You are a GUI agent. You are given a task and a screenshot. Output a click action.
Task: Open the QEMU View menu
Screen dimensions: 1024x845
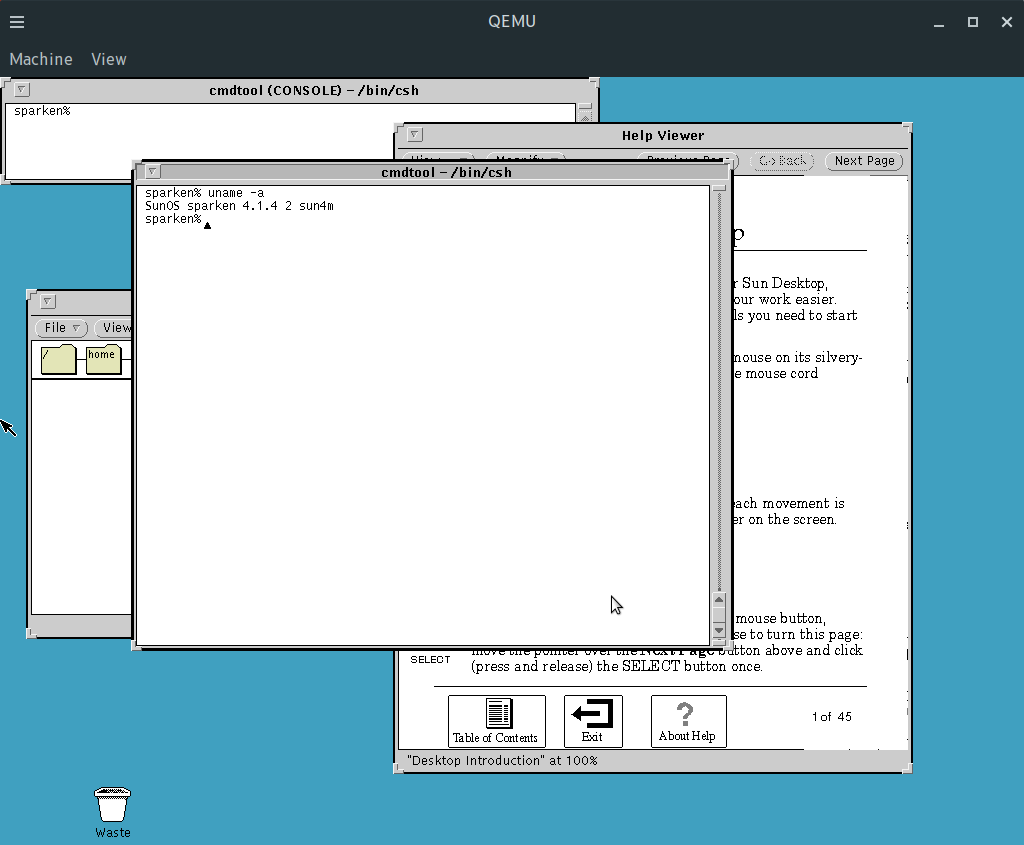pos(109,59)
